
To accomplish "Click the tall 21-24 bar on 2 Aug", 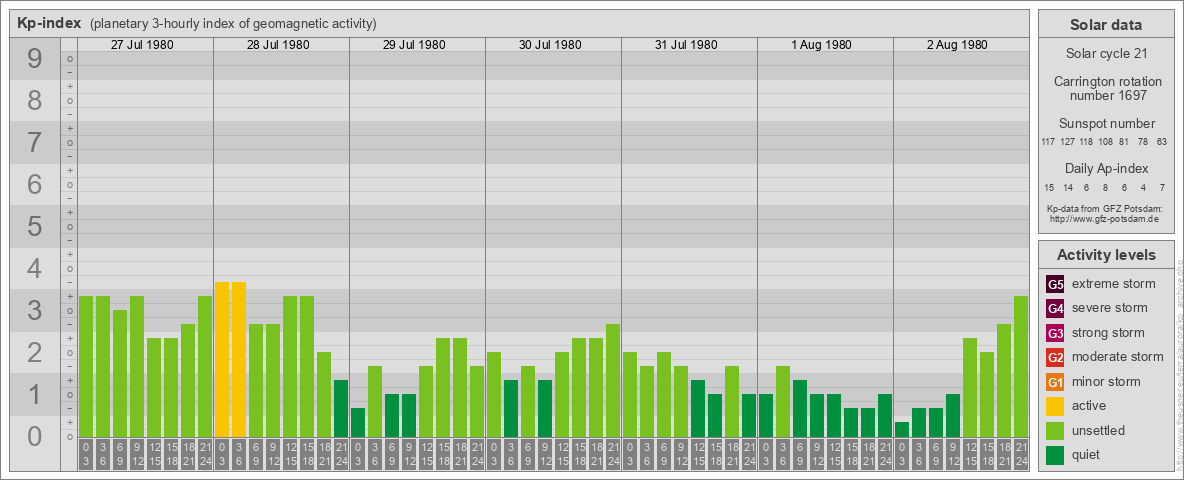I will pyautogui.click(x=1021, y=366).
